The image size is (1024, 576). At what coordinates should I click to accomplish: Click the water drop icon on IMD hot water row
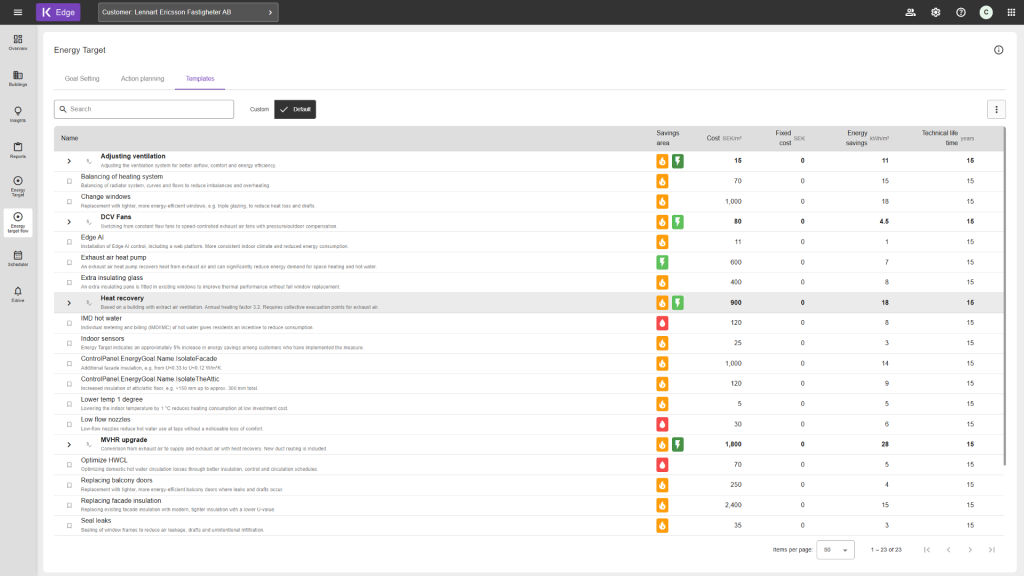[662, 323]
